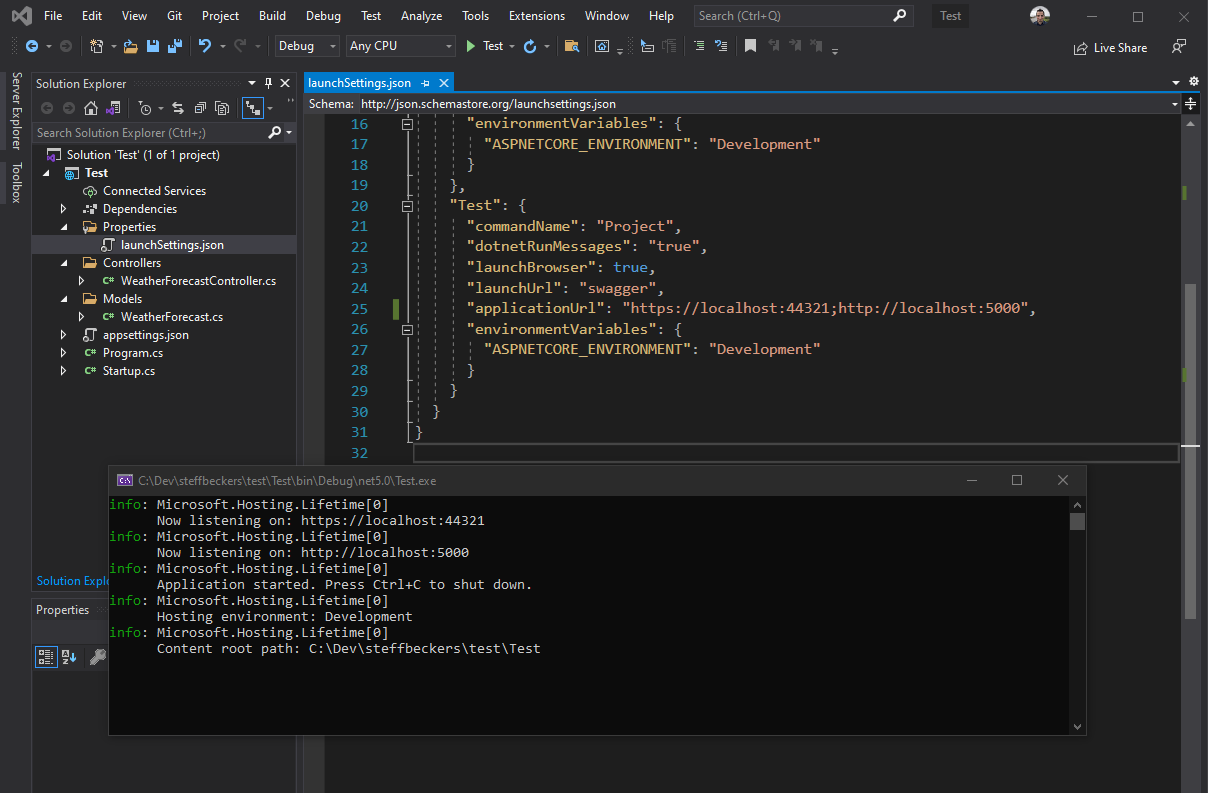Click the Open File folder icon
1208x793 pixels.
[131, 46]
